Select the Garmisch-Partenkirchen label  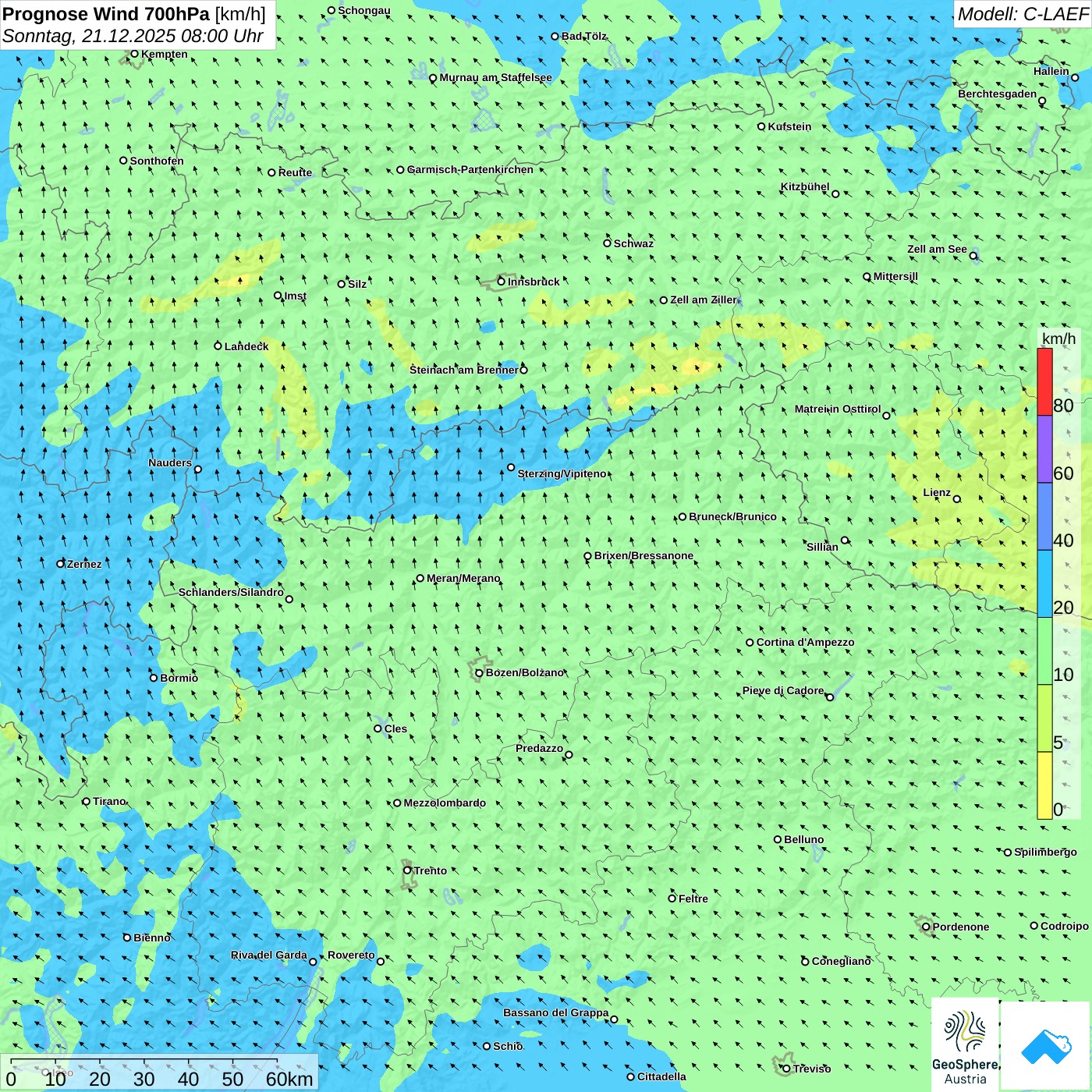click(470, 169)
